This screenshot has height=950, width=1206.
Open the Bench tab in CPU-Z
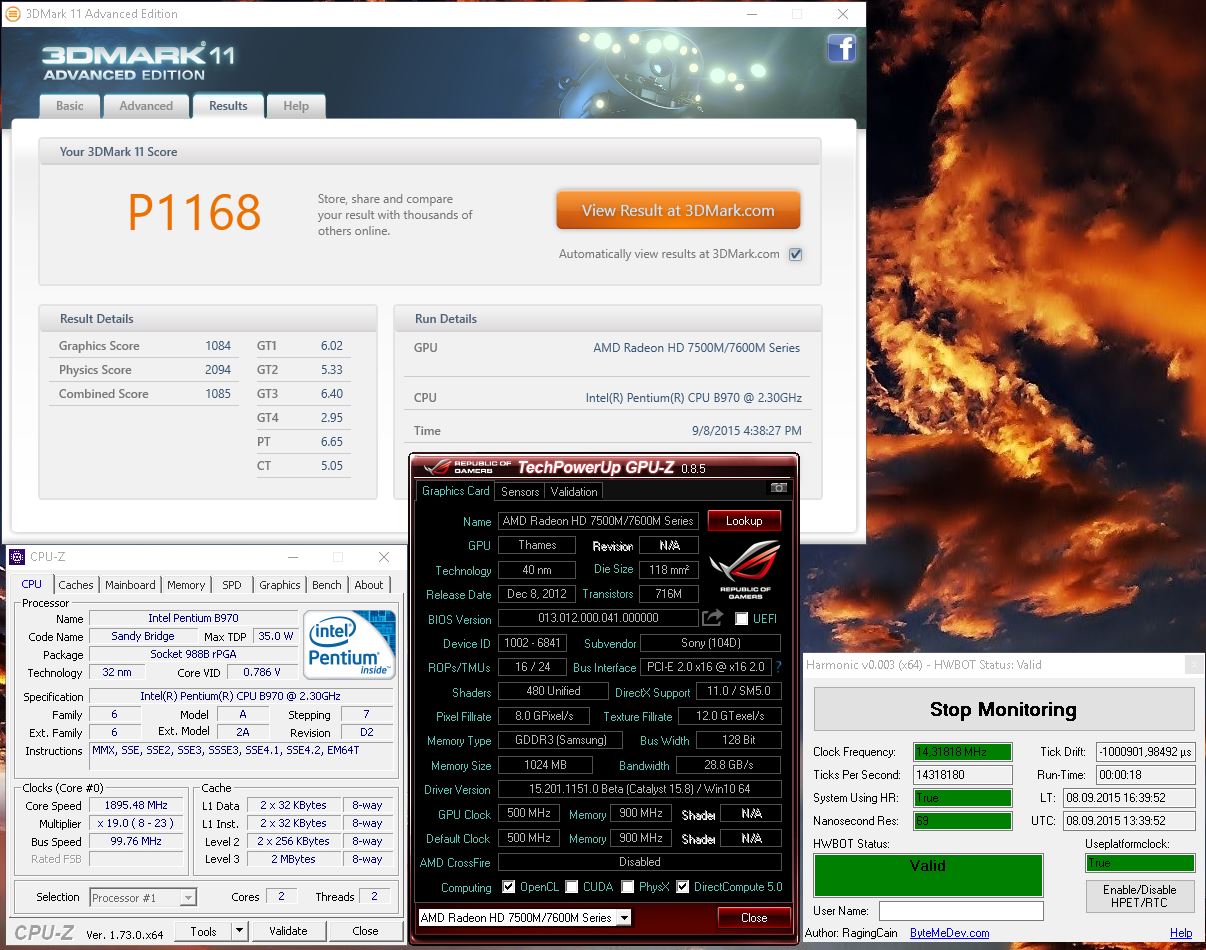pos(327,585)
